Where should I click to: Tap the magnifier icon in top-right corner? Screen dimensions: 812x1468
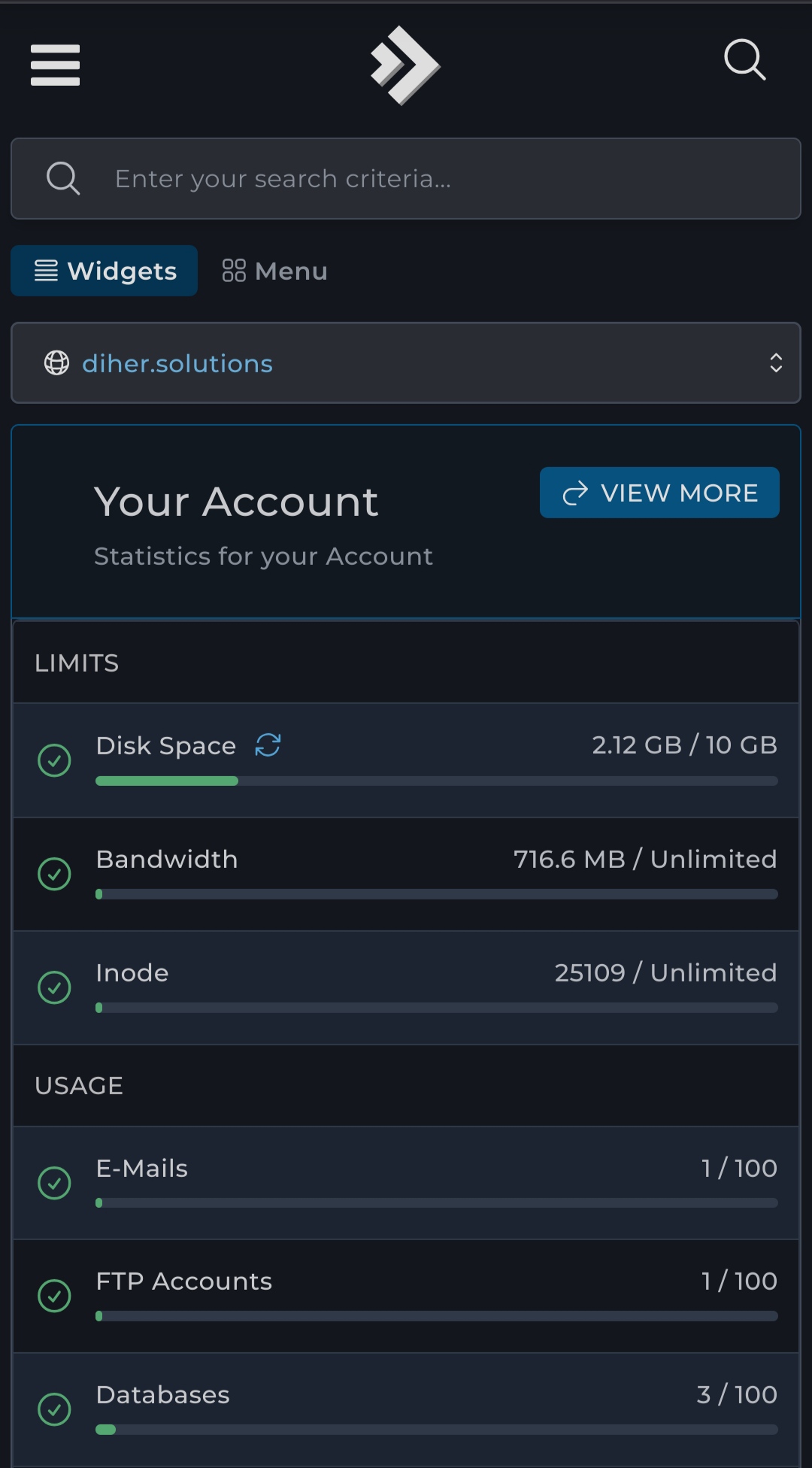point(744,59)
